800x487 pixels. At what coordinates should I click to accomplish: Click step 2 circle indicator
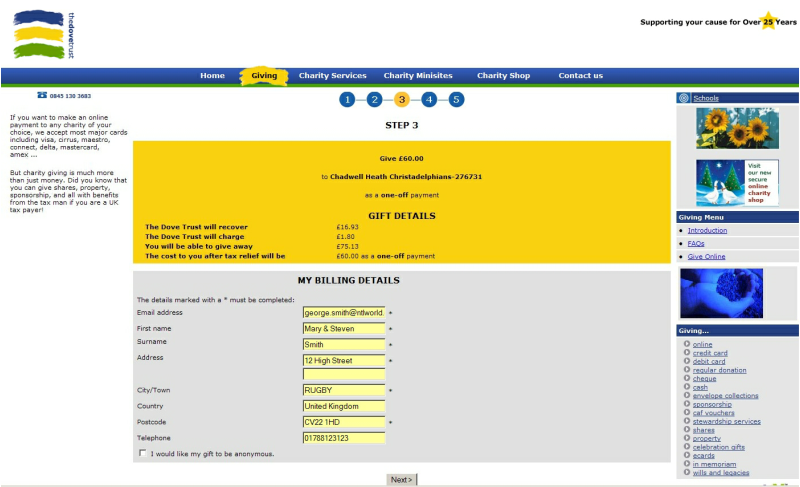tap(374, 99)
